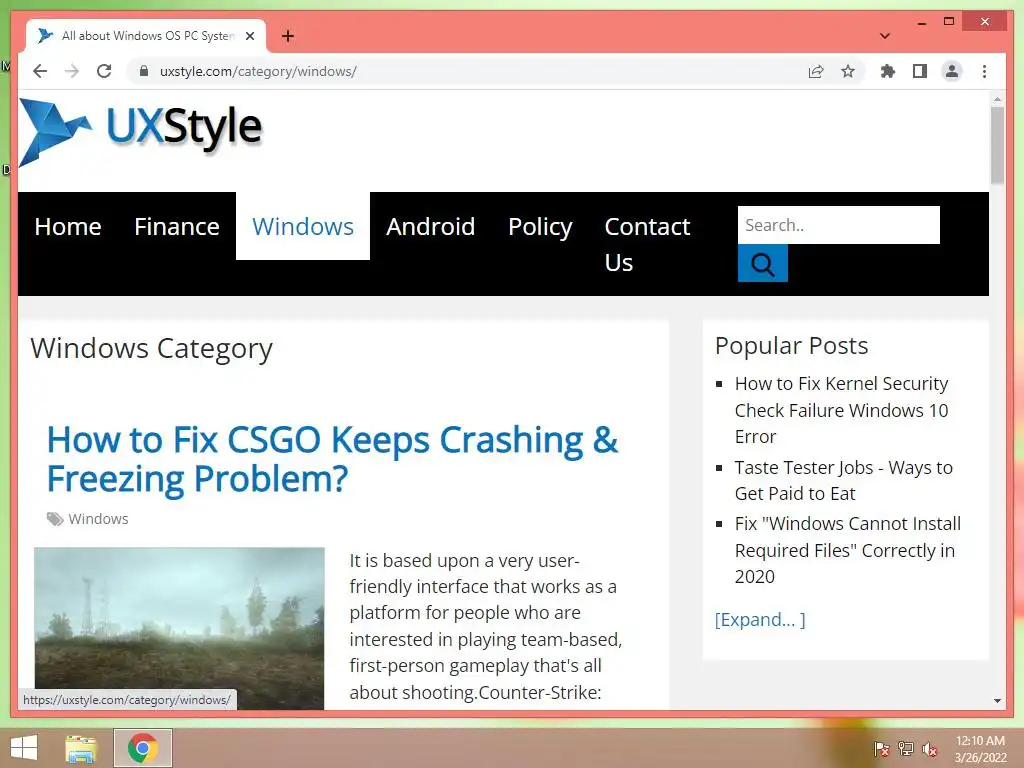The height and width of the screenshot is (768, 1024).
Task: Open a new tab with plus button
Action: click(287, 36)
